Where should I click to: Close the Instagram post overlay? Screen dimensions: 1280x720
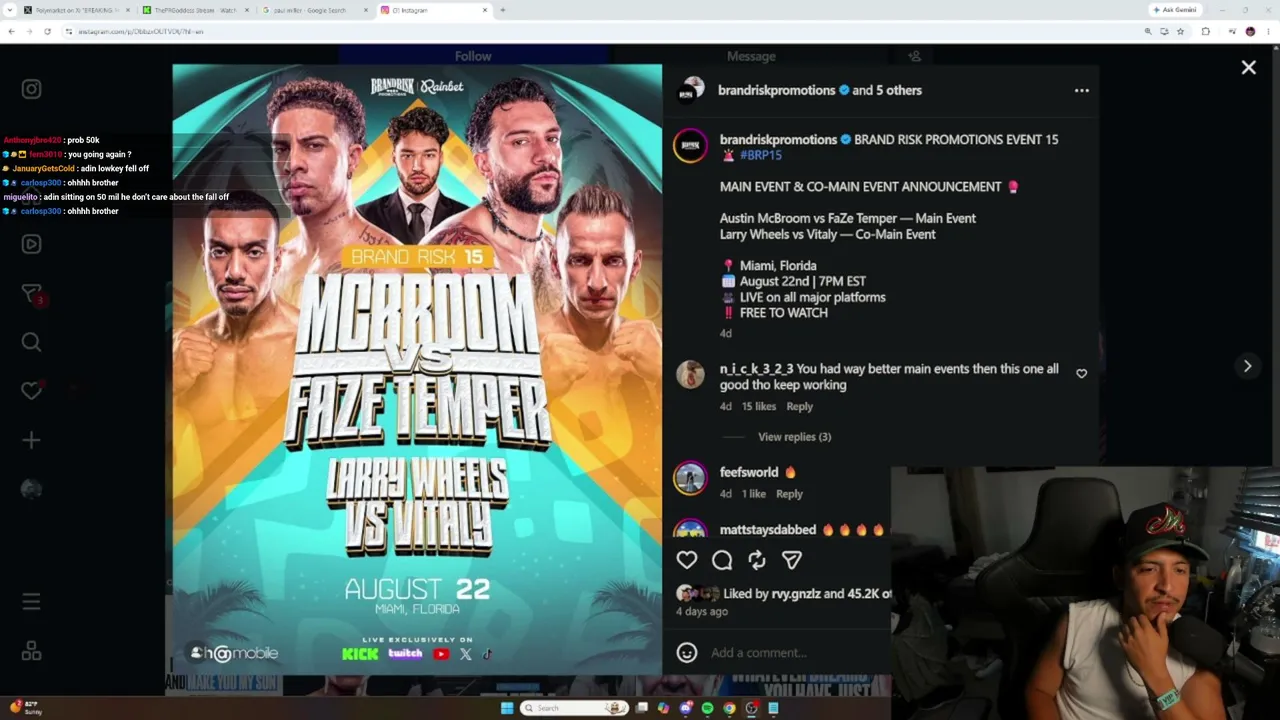pyautogui.click(x=1249, y=68)
